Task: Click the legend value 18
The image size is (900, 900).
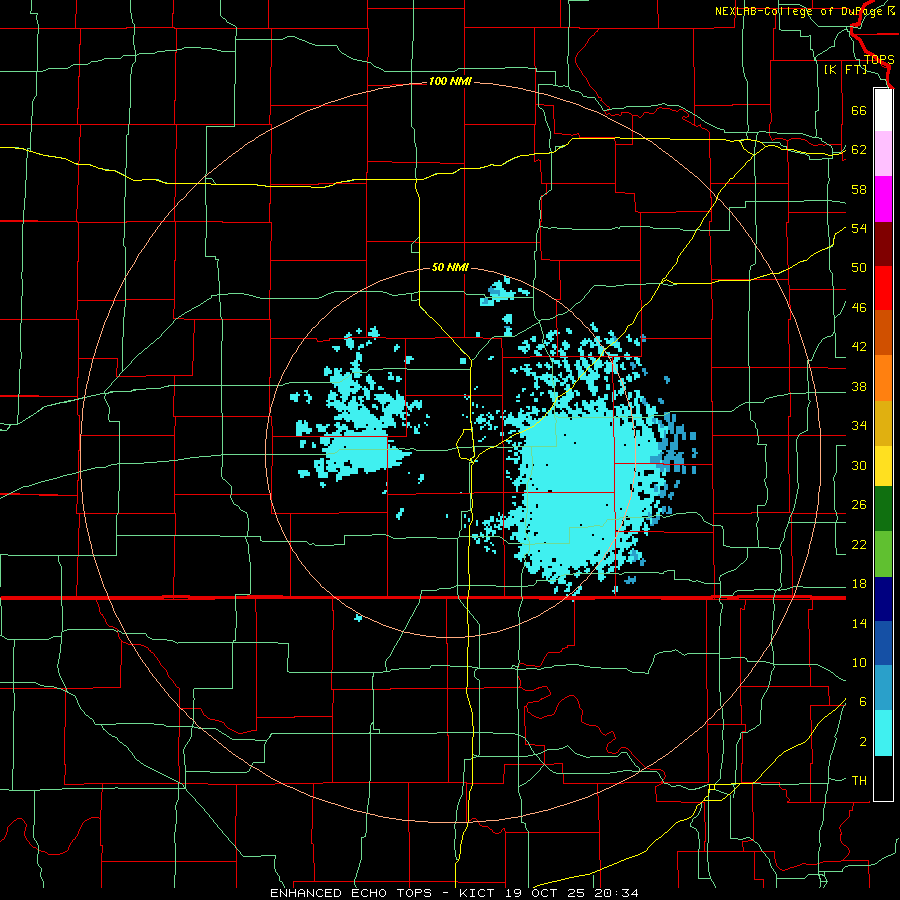Action: 859,584
